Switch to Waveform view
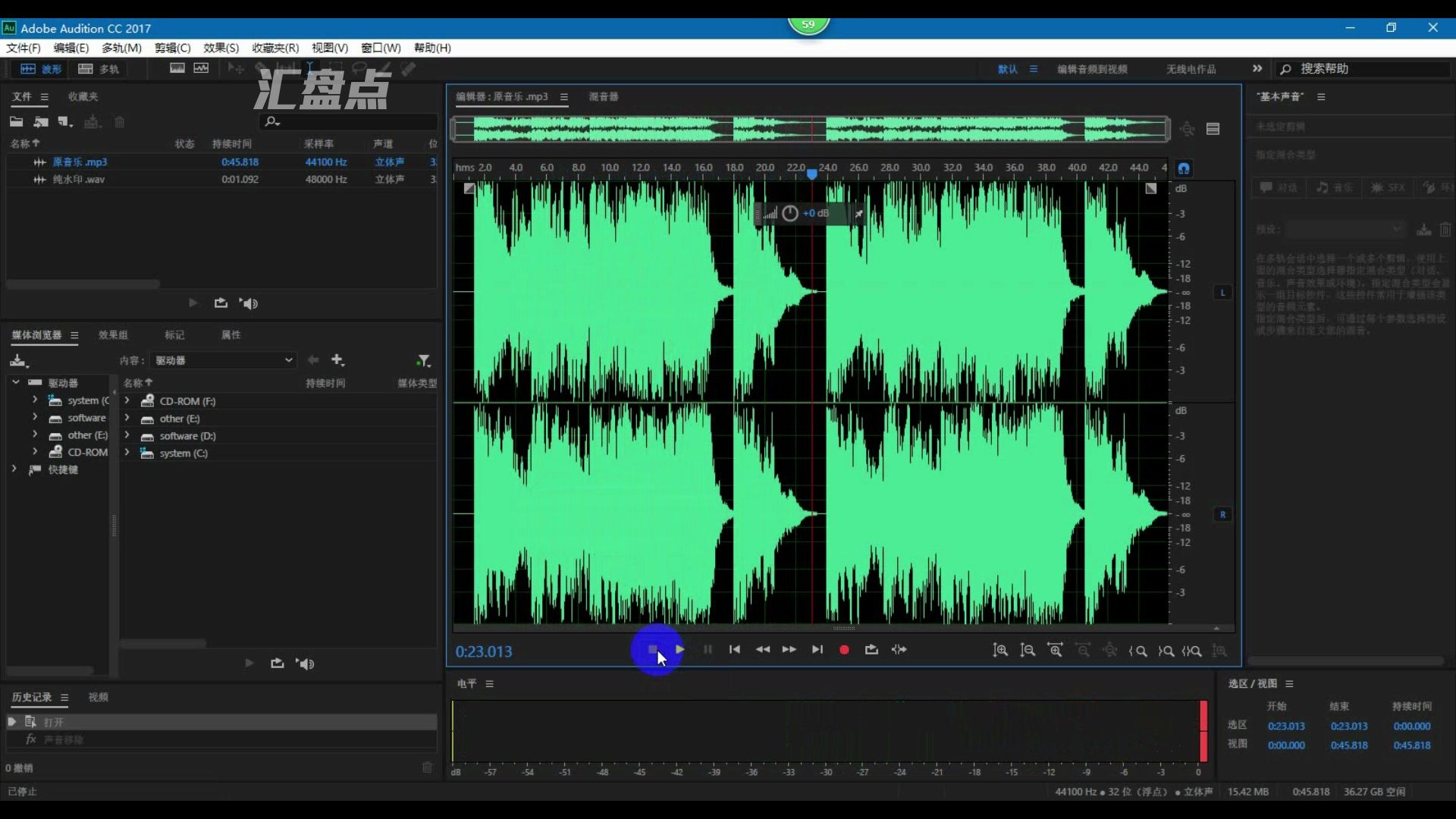Image resolution: width=1456 pixels, height=819 pixels. coord(41,69)
